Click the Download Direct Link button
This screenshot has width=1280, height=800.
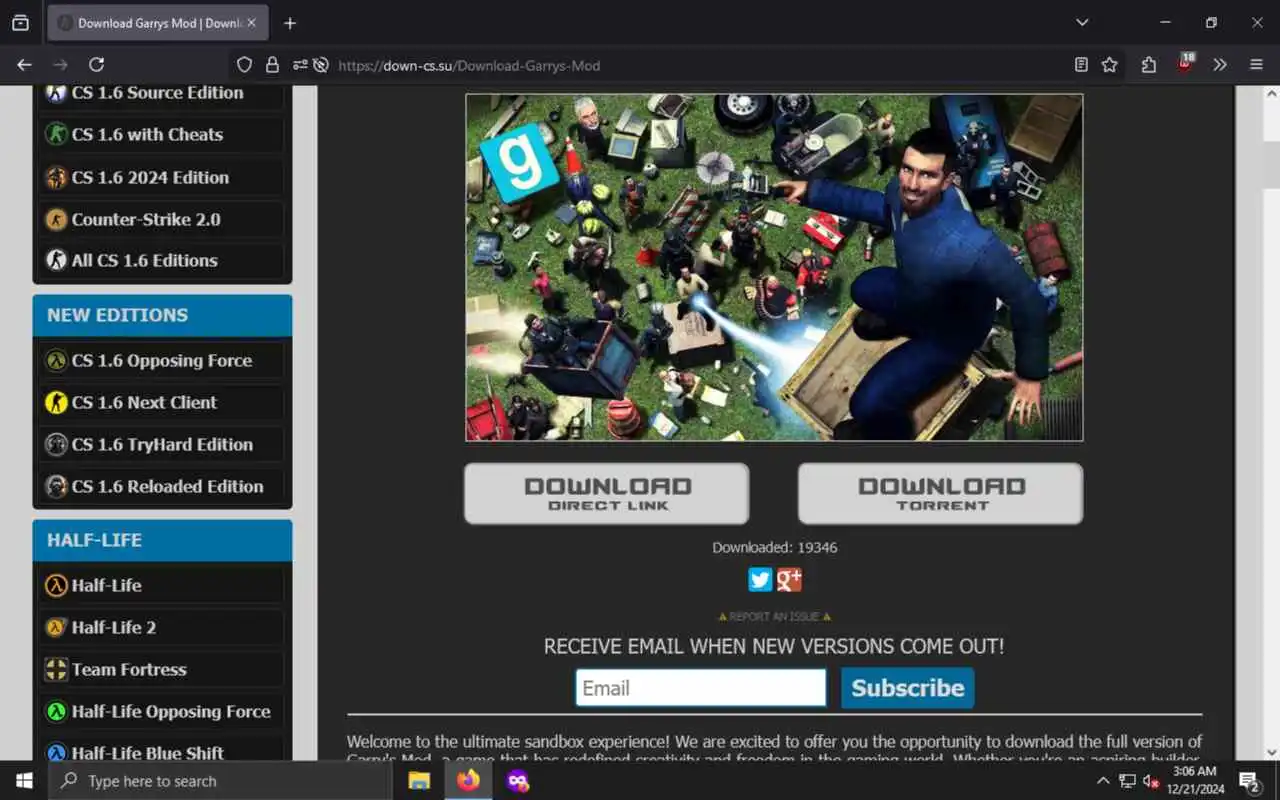607,493
